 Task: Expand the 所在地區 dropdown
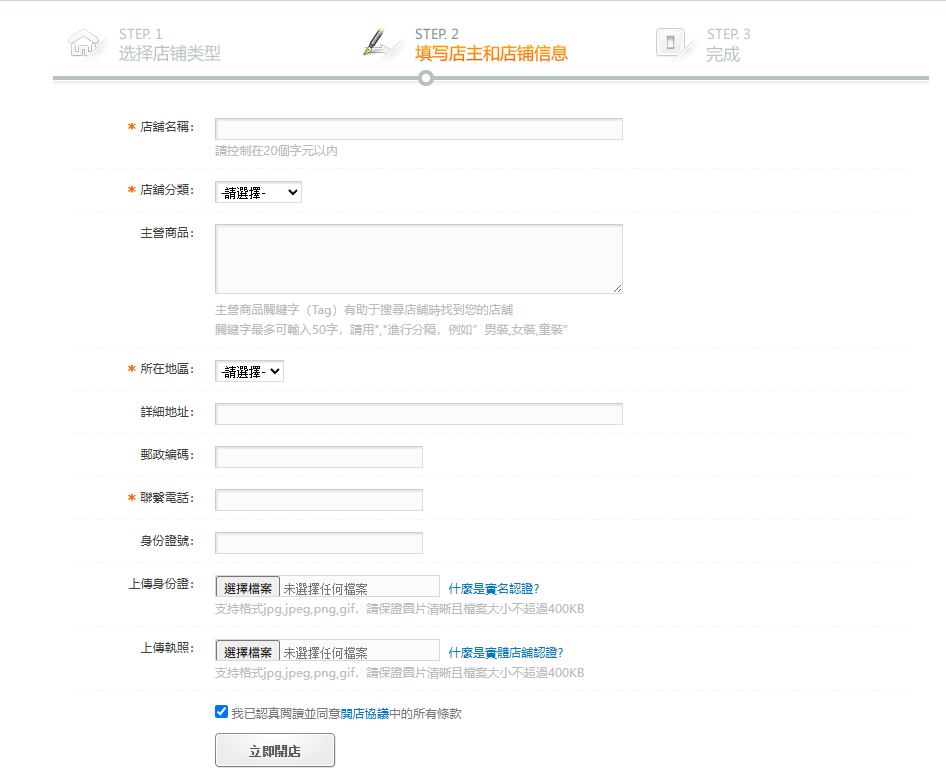click(x=250, y=371)
